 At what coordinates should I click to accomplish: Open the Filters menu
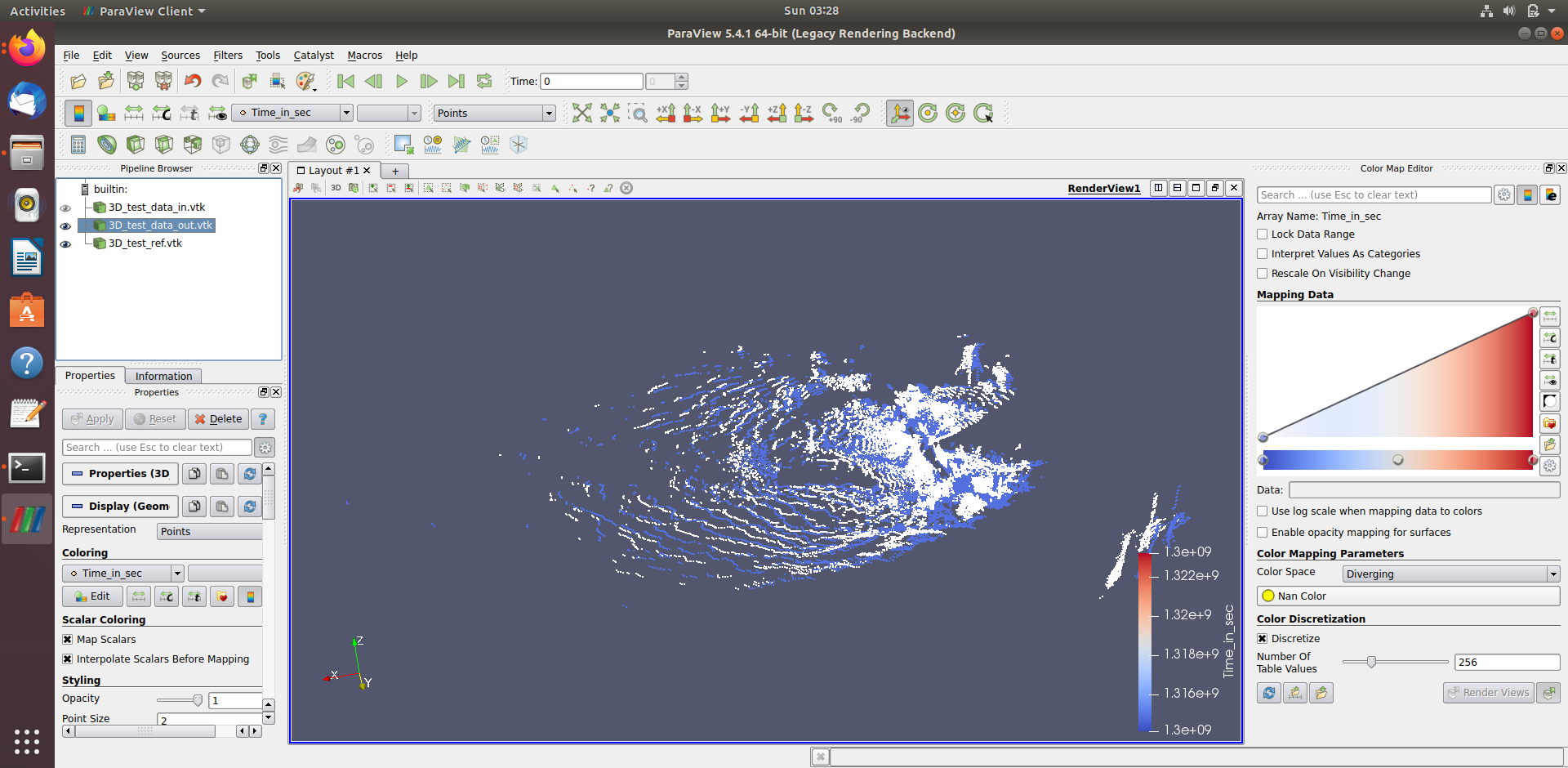click(228, 56)
